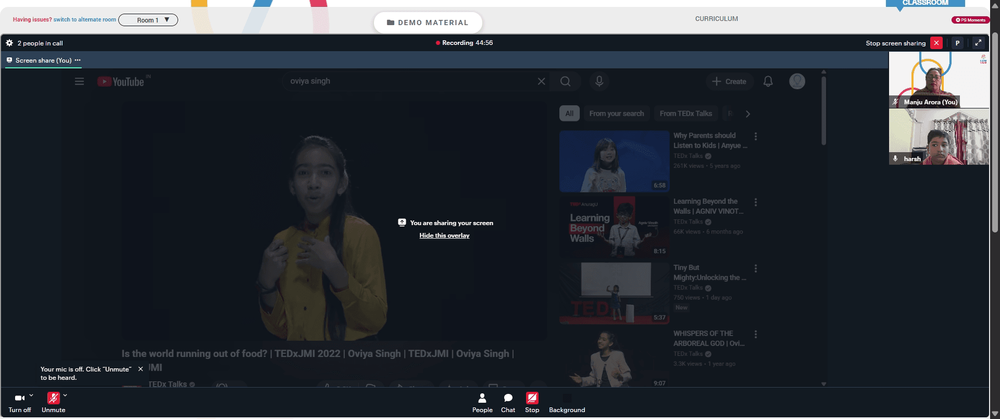This screenshot has width=1000, height=419.
Task: Select the From TEDx Talks chip
Action: point(686,114)
